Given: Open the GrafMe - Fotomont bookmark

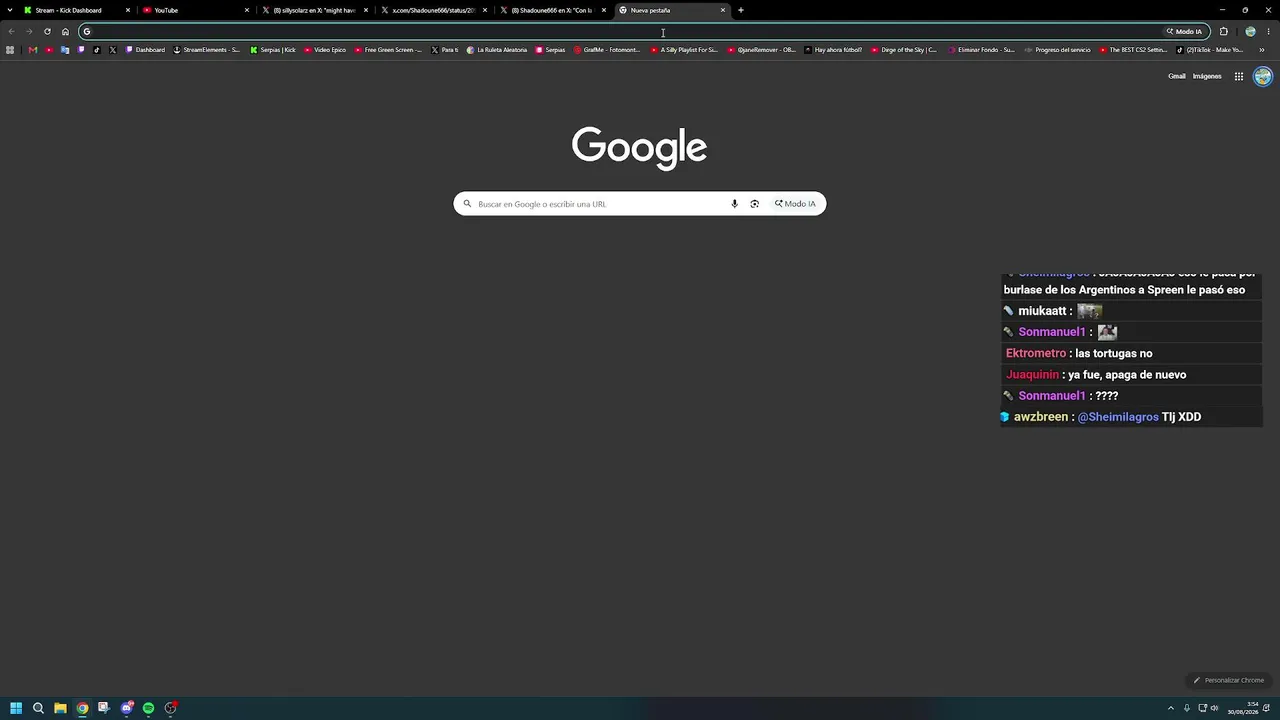Looking at the screenshot, I should coord(606,50).
